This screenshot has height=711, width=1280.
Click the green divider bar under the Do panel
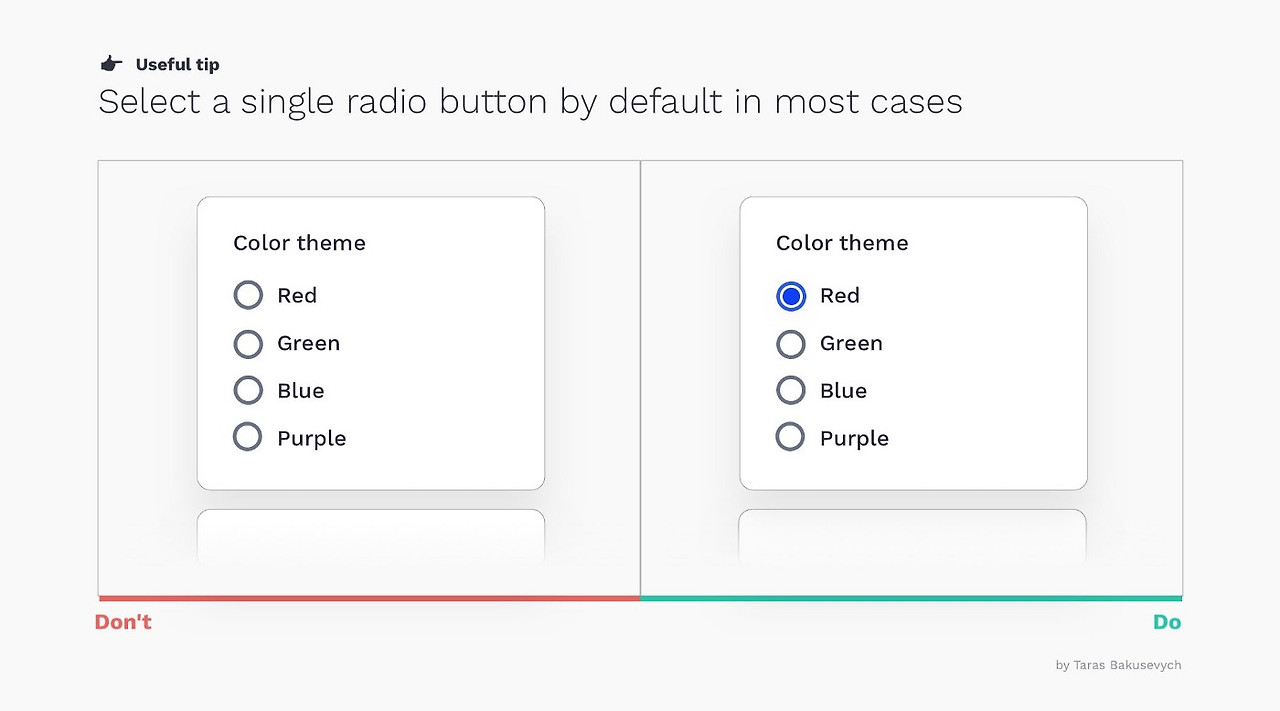pos(911,595)
